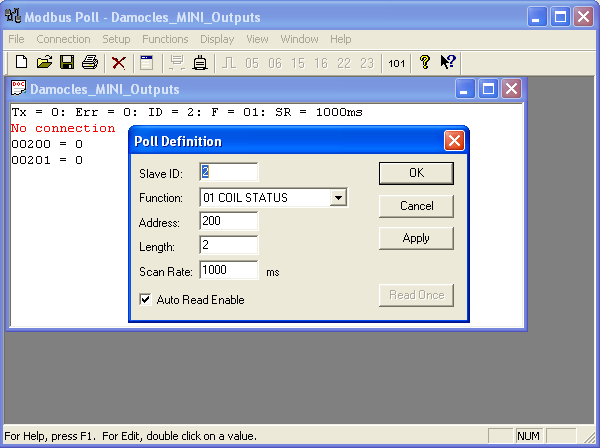Click the Apply button
This screenshot has height=448, width=600.
pyautogui.click(x=416, y=238)
